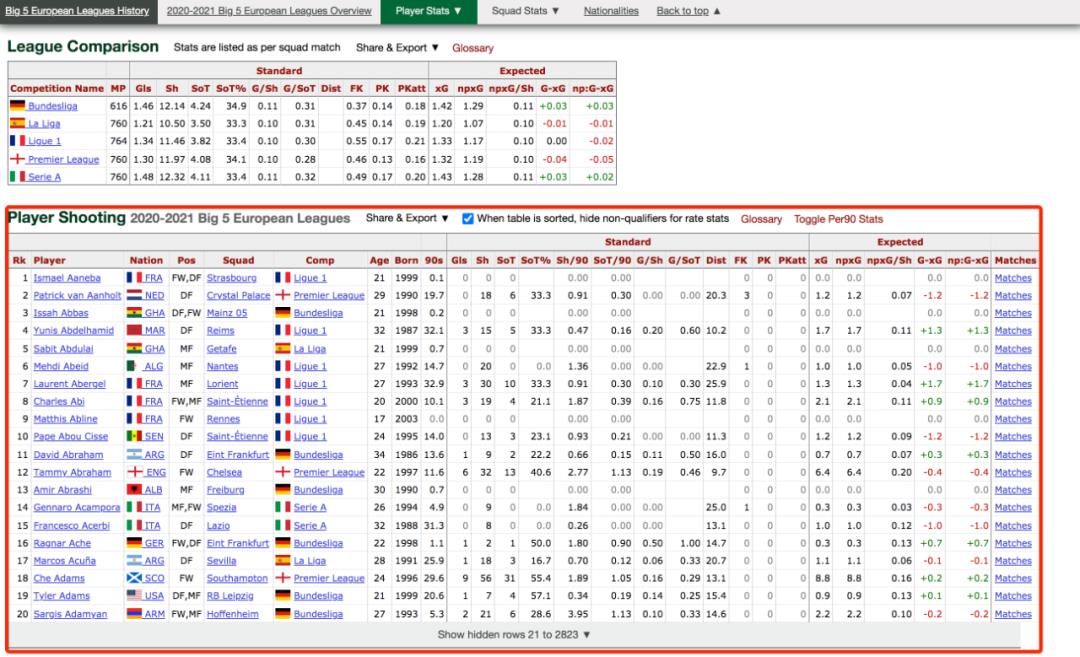Toggle the hide non-qualifiers for rate stats checkbox
1080x657 pixels.
coord(468,218)
